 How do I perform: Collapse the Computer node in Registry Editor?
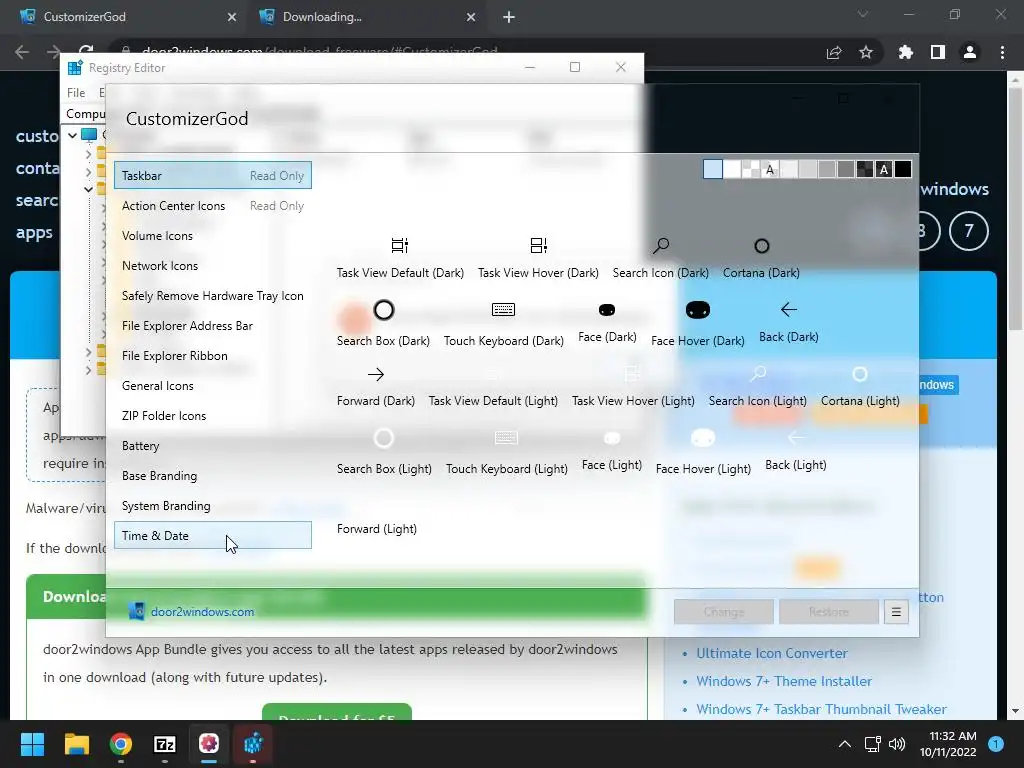pyautogui.click(x=72, y=135)
